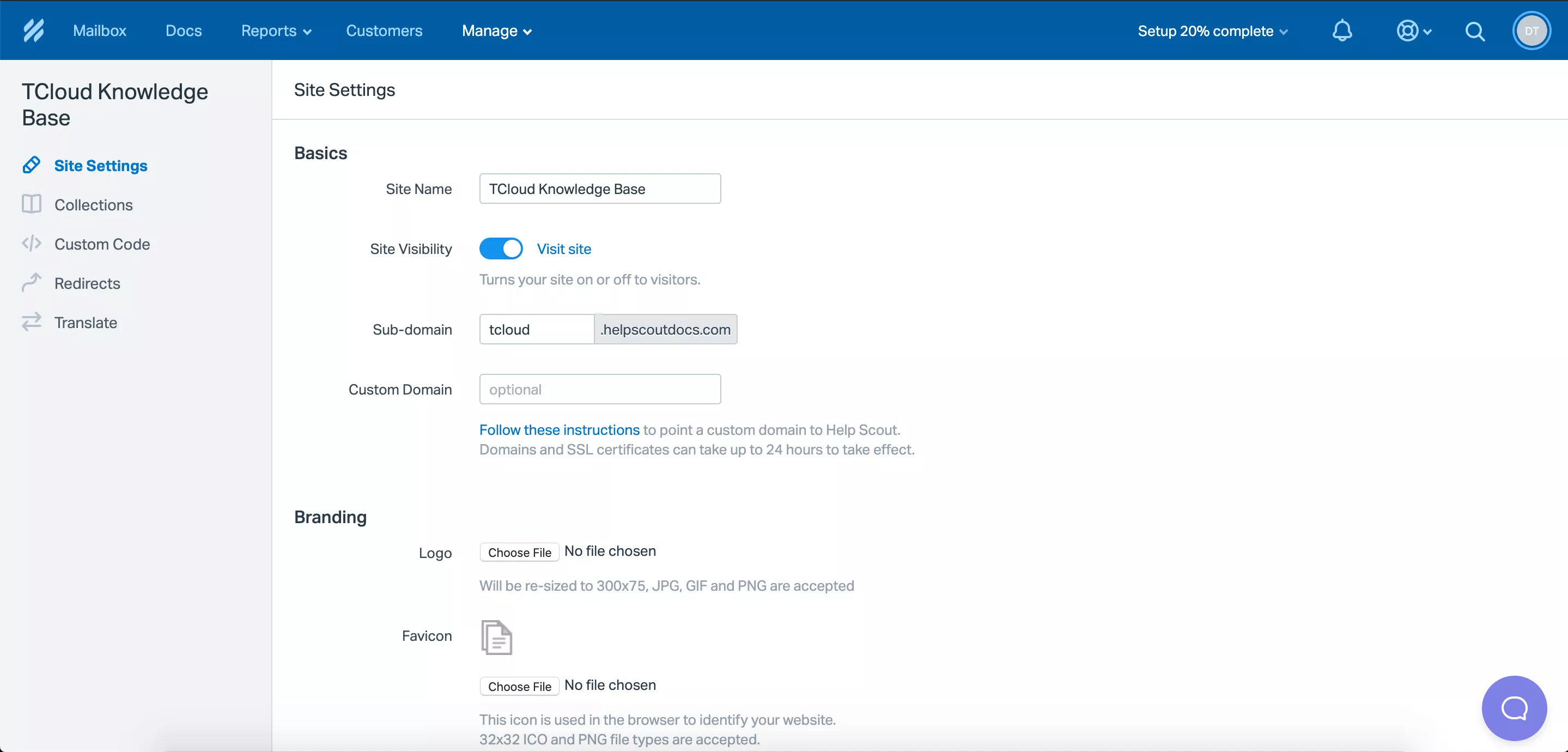Open Follow these instructions link
The height and width of the screenshot is (752, 1568).
point(560,429)
